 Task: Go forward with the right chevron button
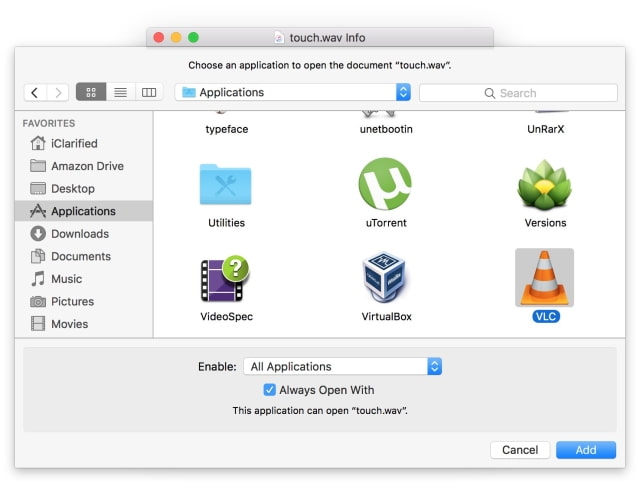[x=58, y=93]
